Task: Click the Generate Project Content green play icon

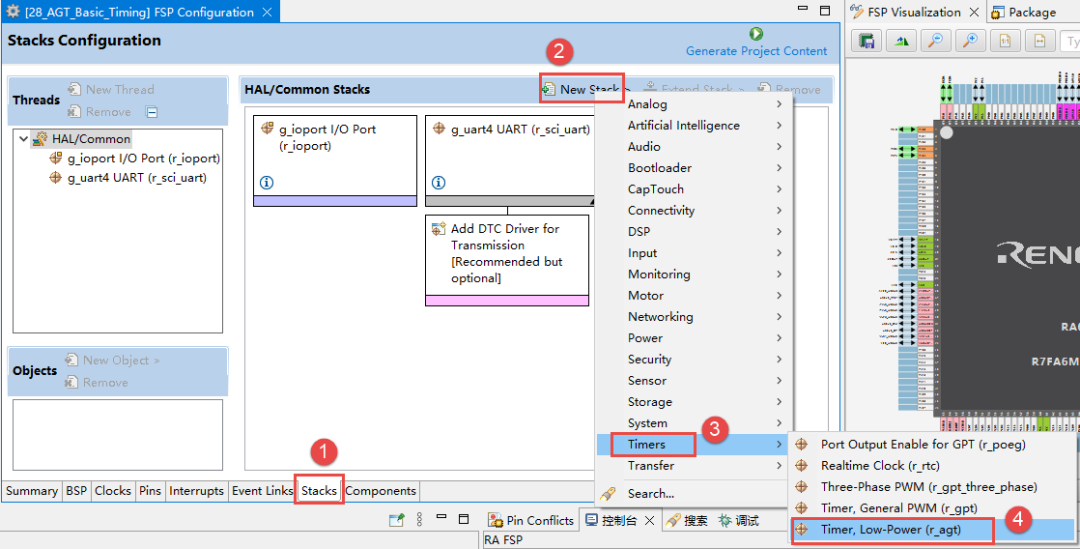Action: click(756, 34)
